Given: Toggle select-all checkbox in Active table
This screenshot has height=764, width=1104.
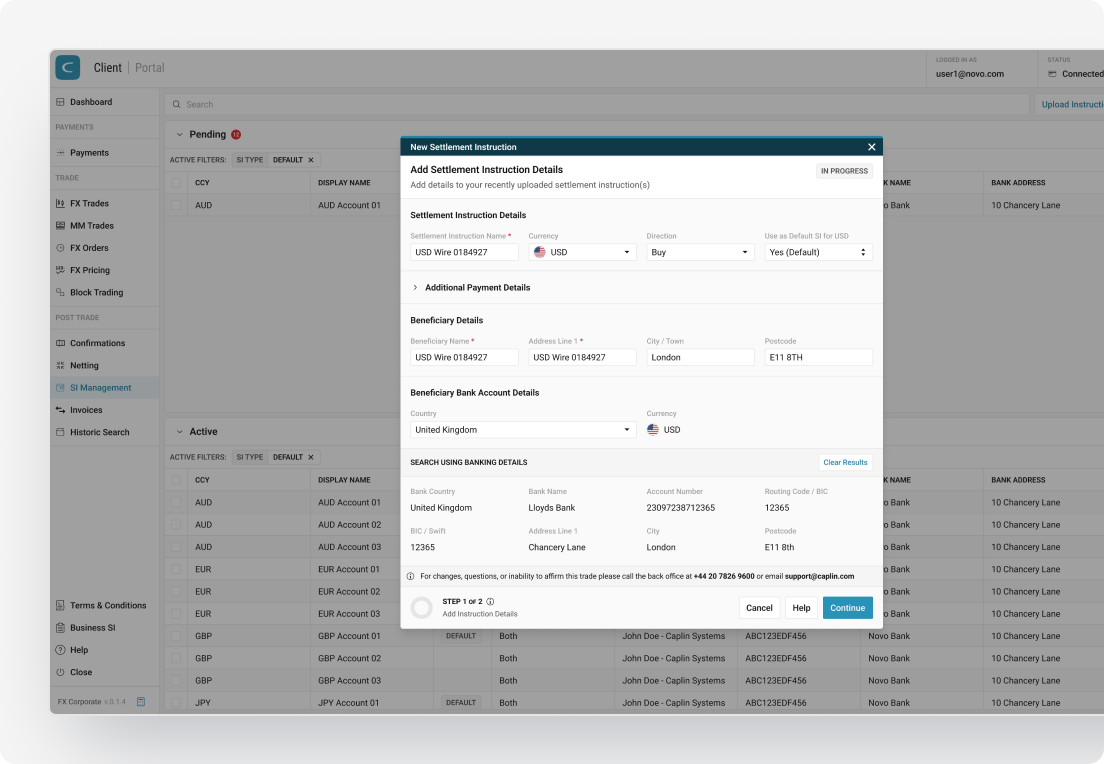Looking at the screenshot, I should pos(176,480).
